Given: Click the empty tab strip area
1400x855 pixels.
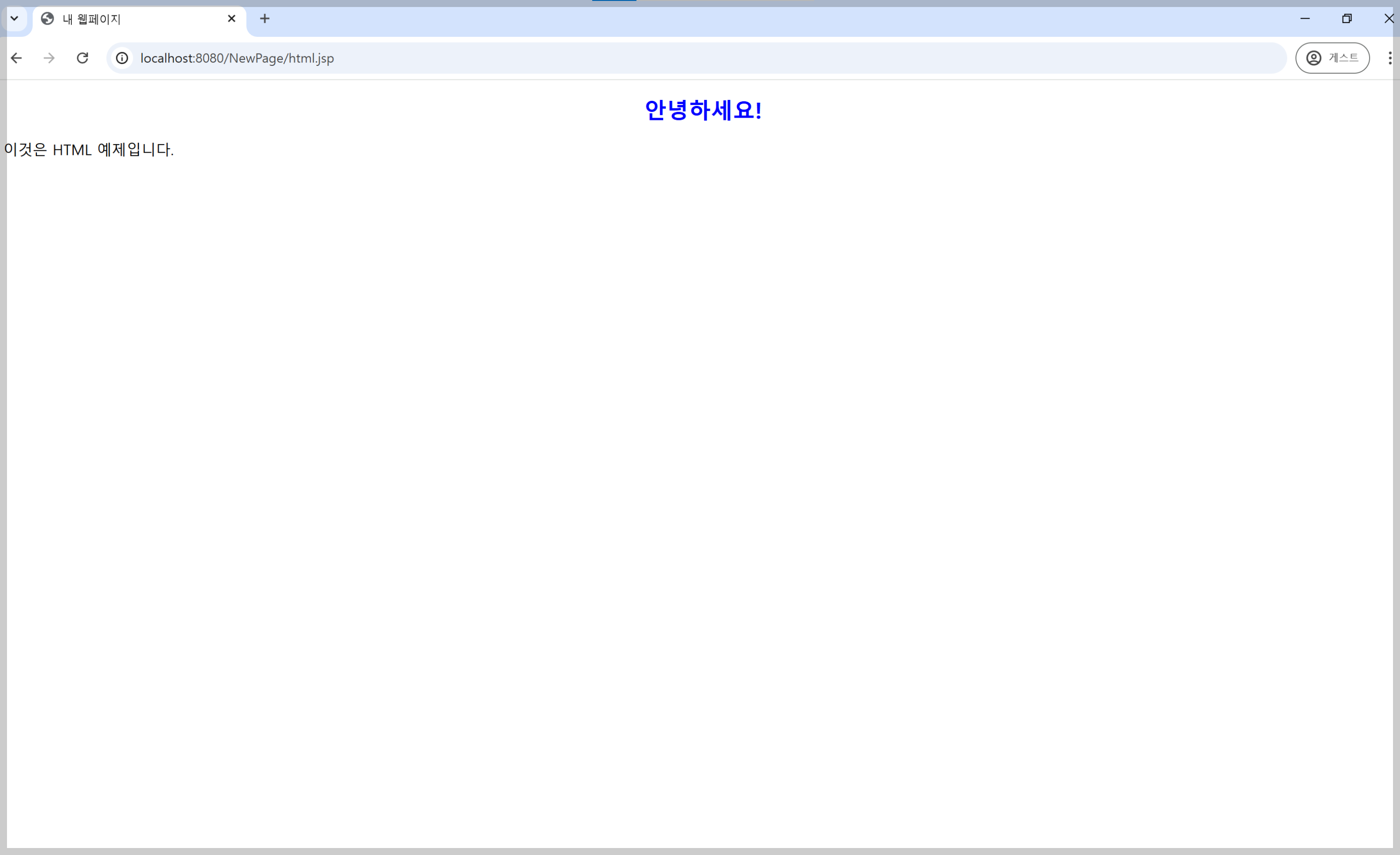Looking at the screenshot, I should pyautogui.click(x=739, y=21).
